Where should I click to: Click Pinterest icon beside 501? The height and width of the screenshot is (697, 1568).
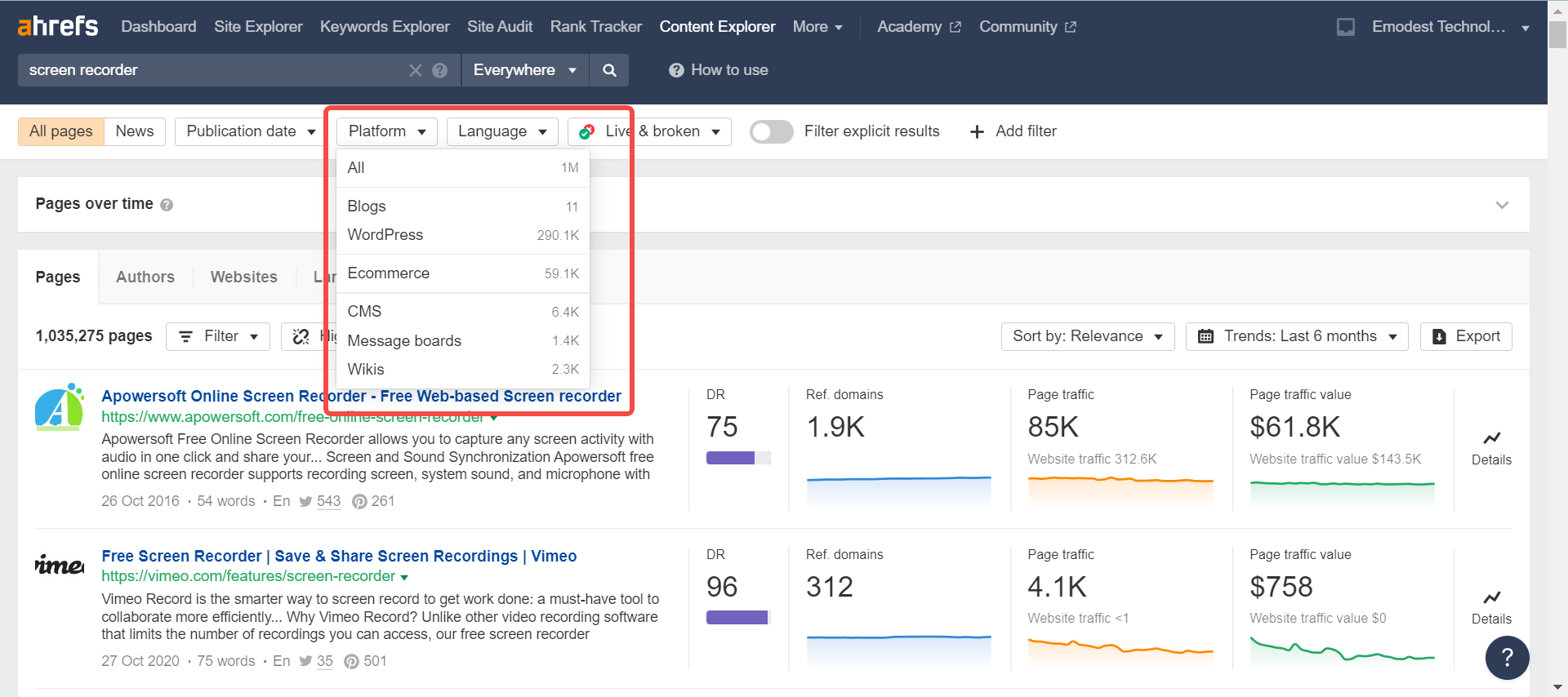pos(351,662)
